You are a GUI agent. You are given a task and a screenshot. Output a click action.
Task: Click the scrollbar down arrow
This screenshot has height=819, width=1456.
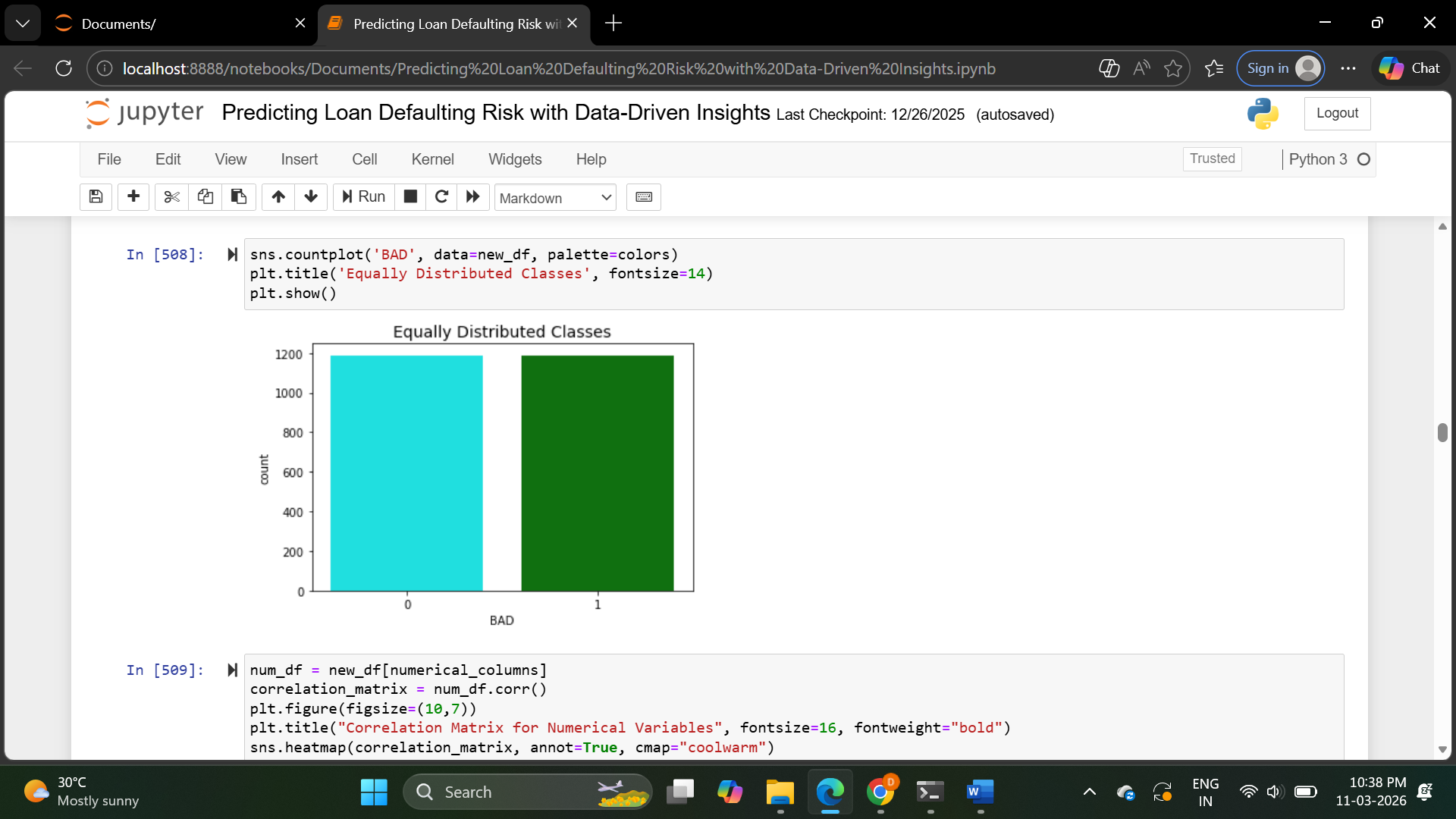point(1442,749)
